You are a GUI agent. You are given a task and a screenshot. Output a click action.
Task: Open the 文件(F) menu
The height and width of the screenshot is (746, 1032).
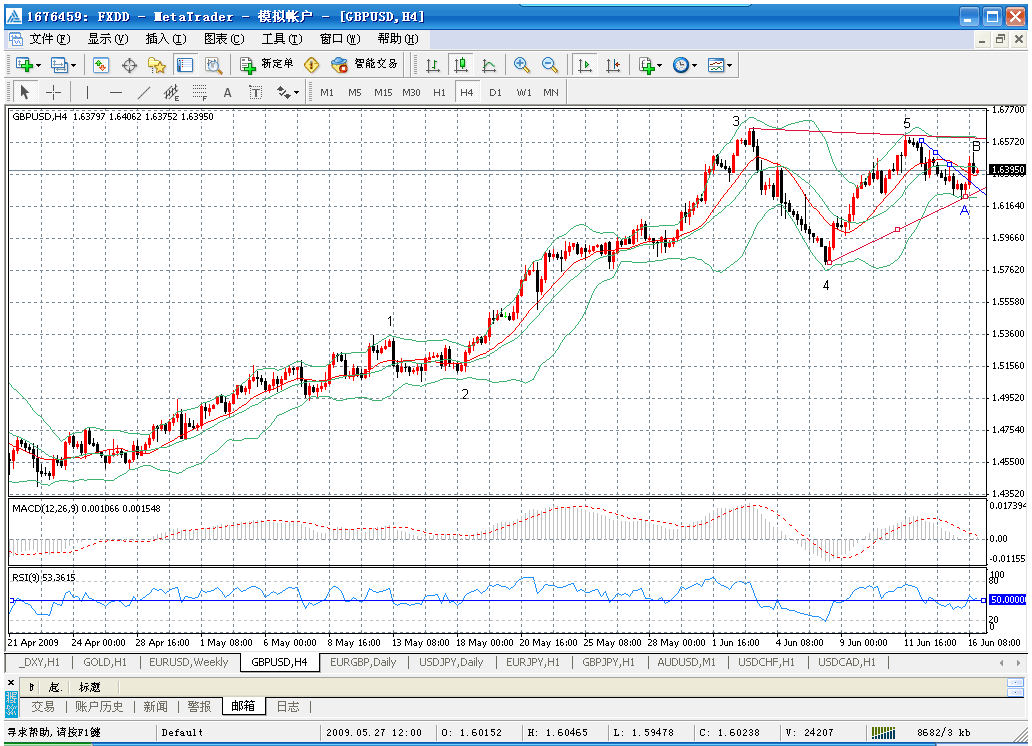tap(49, 39)
